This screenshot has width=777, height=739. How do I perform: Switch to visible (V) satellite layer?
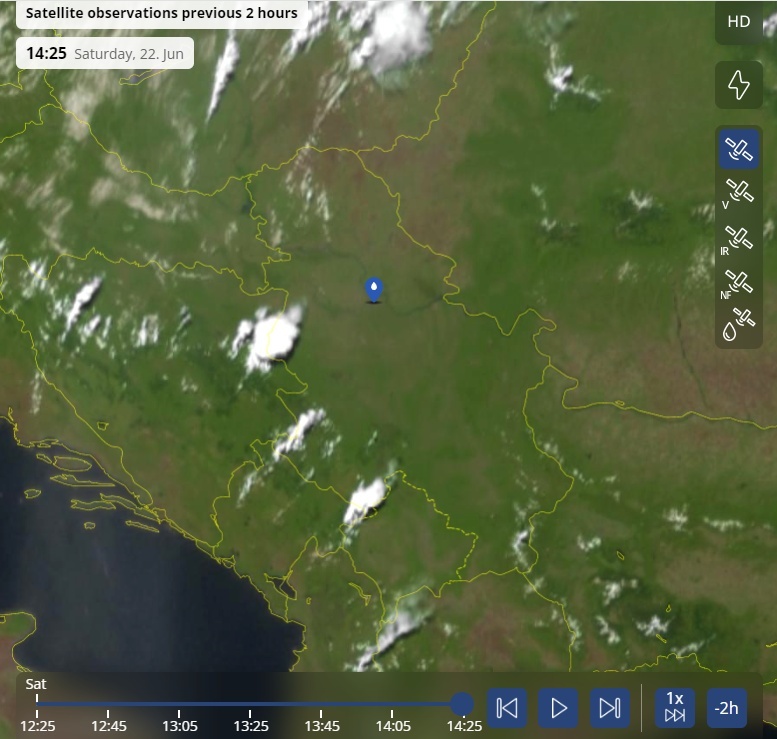click(x=738, y=193)
